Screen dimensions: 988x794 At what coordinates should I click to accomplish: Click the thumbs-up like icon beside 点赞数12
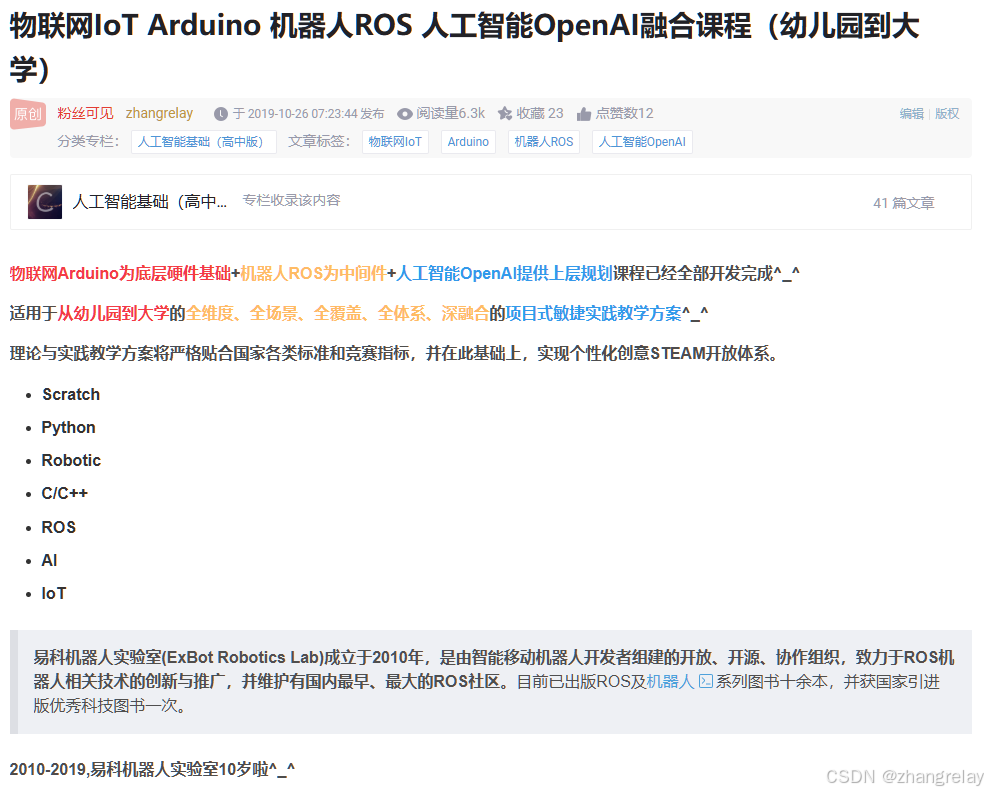coord(584,114)
